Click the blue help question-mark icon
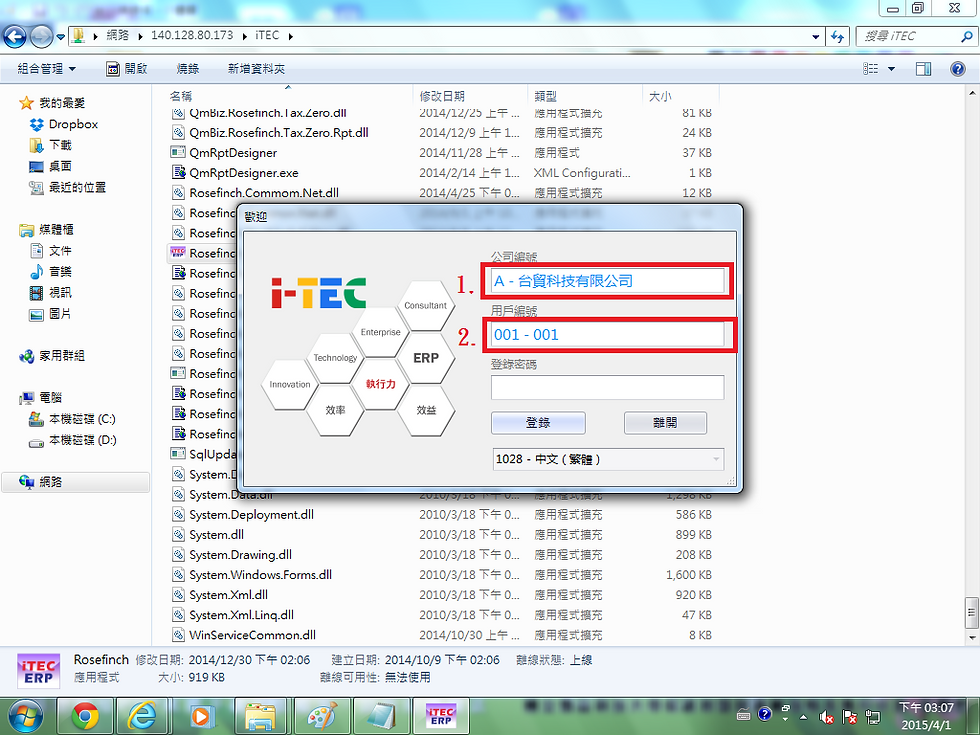This screenshot has width=980, height=735. (958, 69)
